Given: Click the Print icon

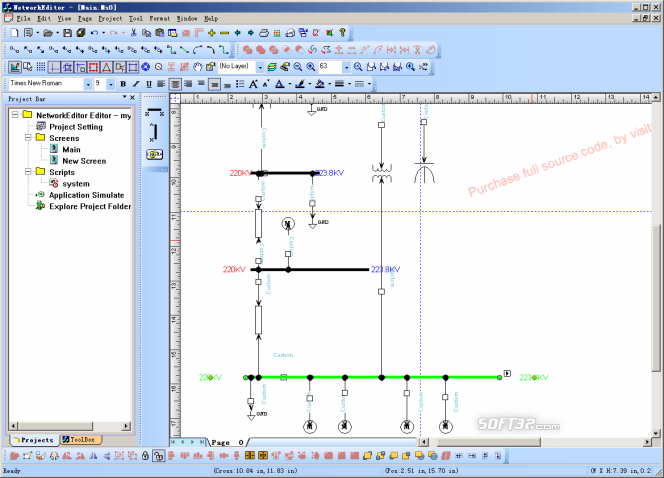Looking at the screenshot, I should tap(264, 33).
